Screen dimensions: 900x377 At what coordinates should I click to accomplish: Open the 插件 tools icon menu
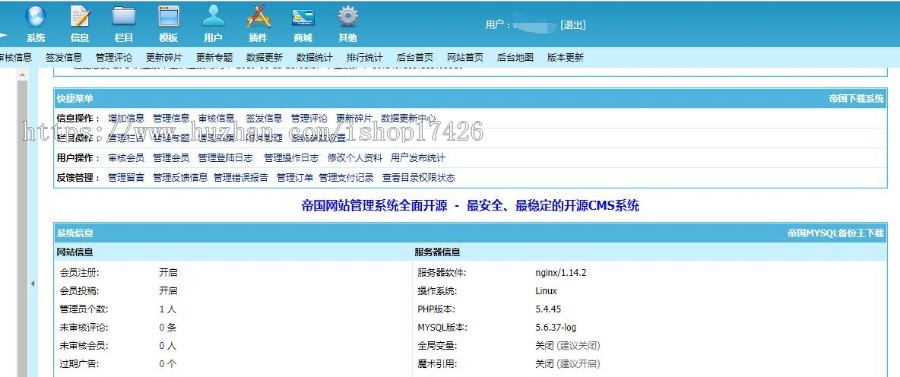pyautogui.click(x=258, y=23)
